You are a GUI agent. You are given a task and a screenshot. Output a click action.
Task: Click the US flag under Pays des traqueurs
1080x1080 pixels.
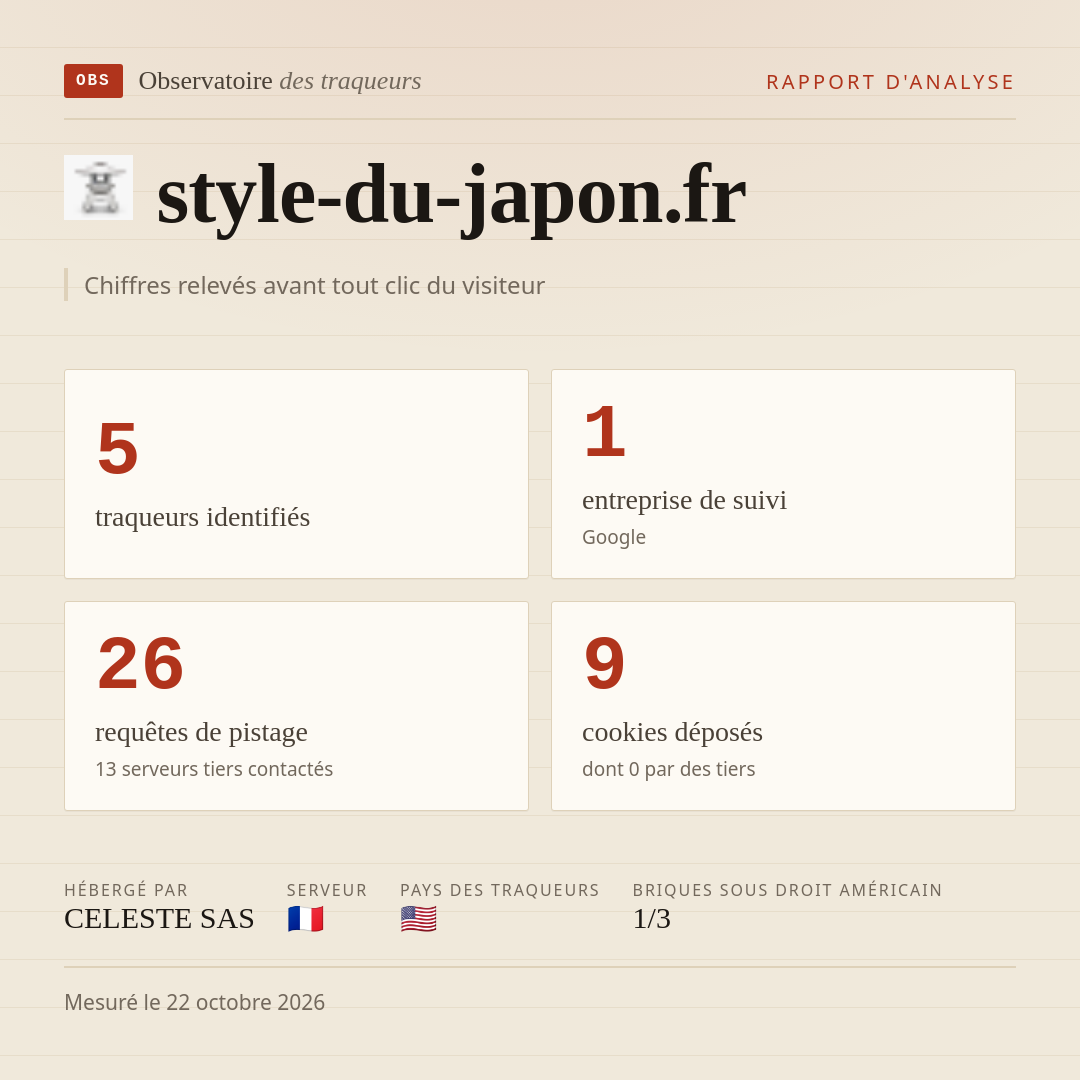tap(419, 919)
